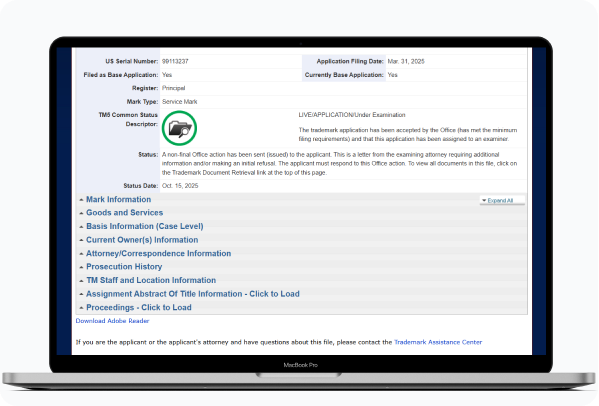Expand TM Staff and Location Information

pyautogui.click(x=151, y=280)
